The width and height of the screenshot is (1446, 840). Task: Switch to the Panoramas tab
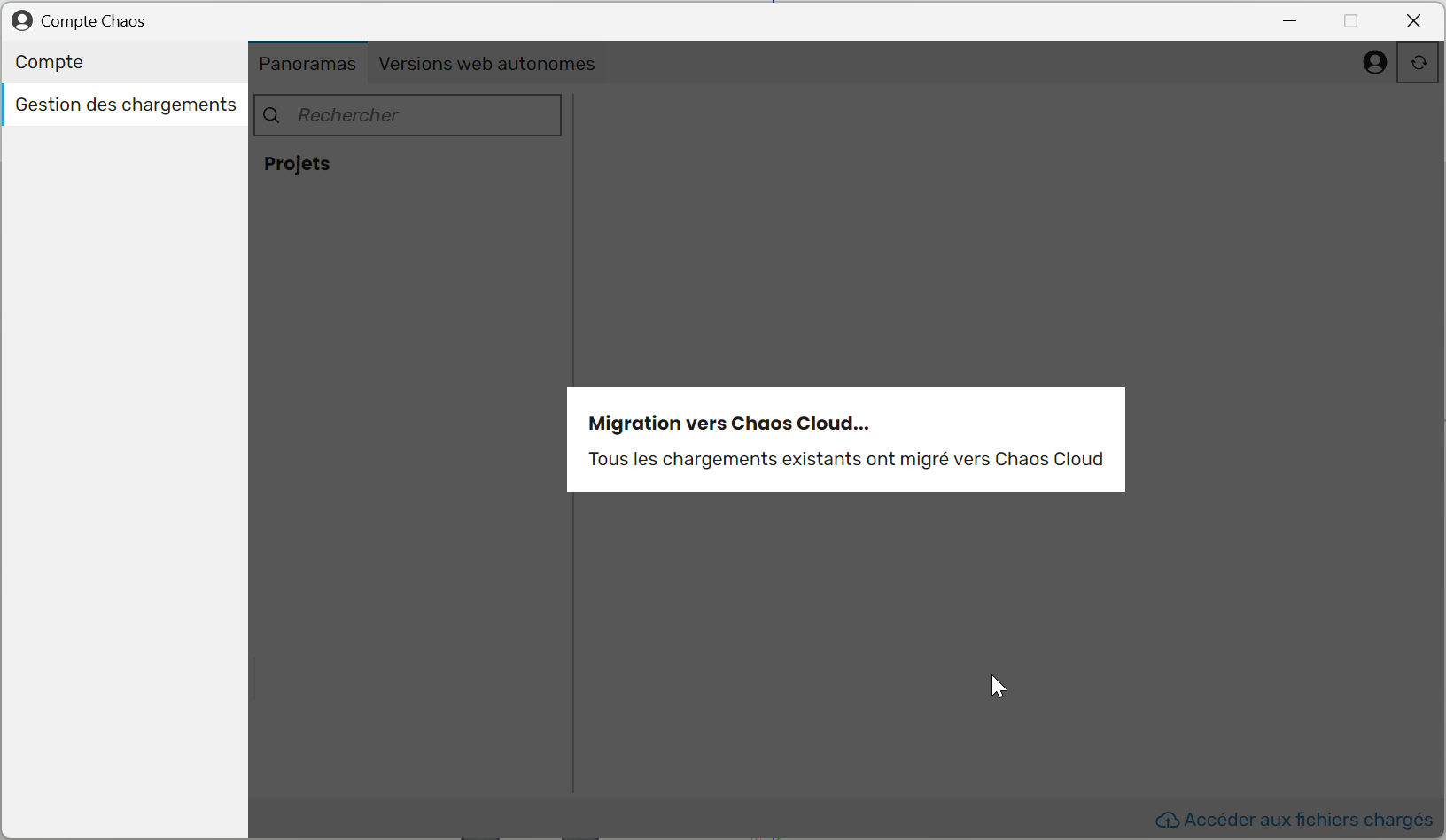point(307,64)
